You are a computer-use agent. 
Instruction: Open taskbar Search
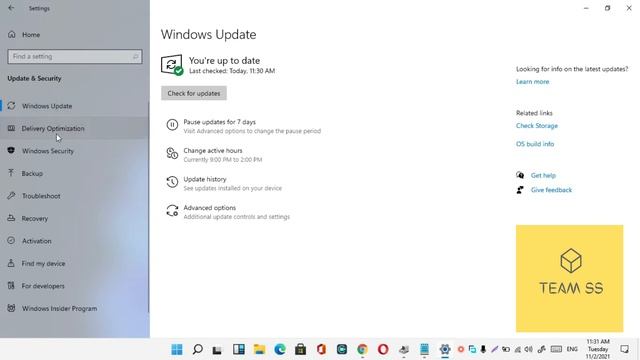198,349
